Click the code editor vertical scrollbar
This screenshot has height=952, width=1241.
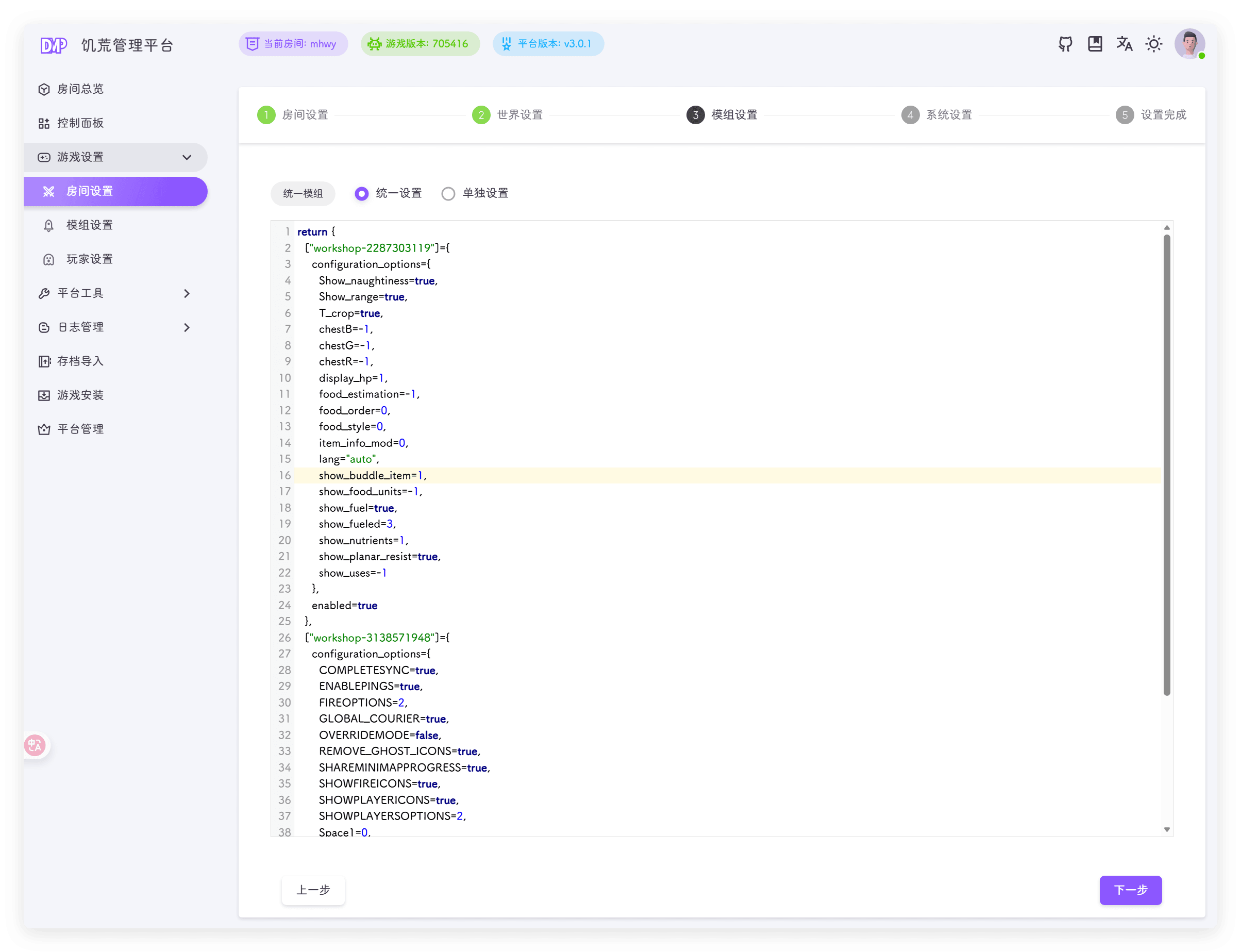(x=1166, y=465)
